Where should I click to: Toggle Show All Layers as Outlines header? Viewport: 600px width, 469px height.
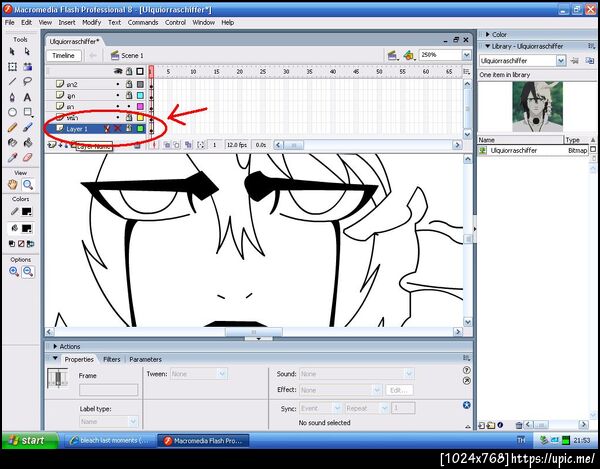click(x=140, y=71)
